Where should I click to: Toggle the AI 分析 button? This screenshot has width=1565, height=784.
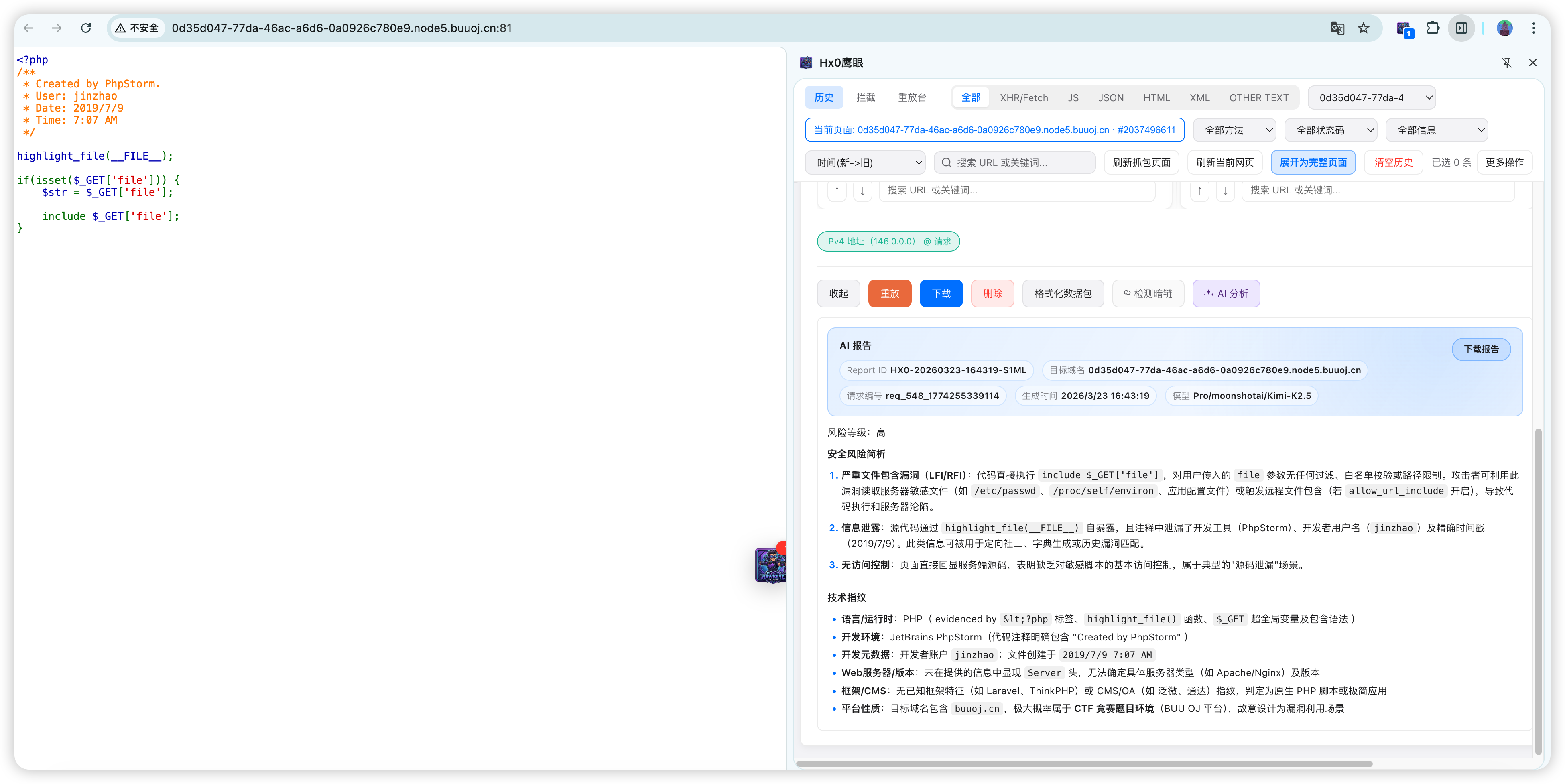point(1226,293)
